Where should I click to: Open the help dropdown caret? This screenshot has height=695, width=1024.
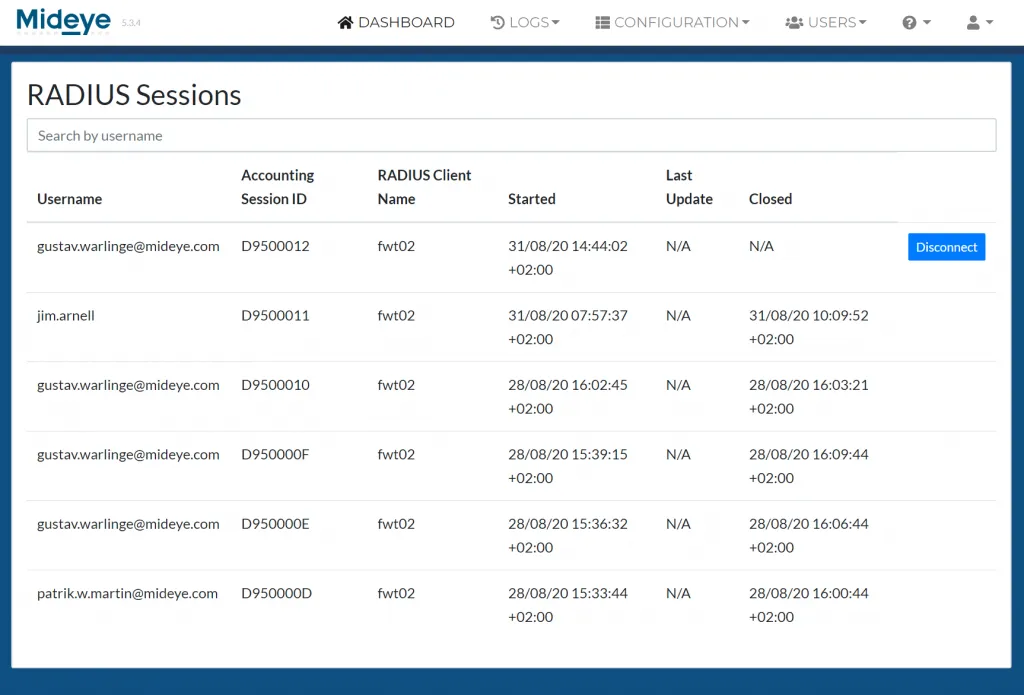click(926, 22)
